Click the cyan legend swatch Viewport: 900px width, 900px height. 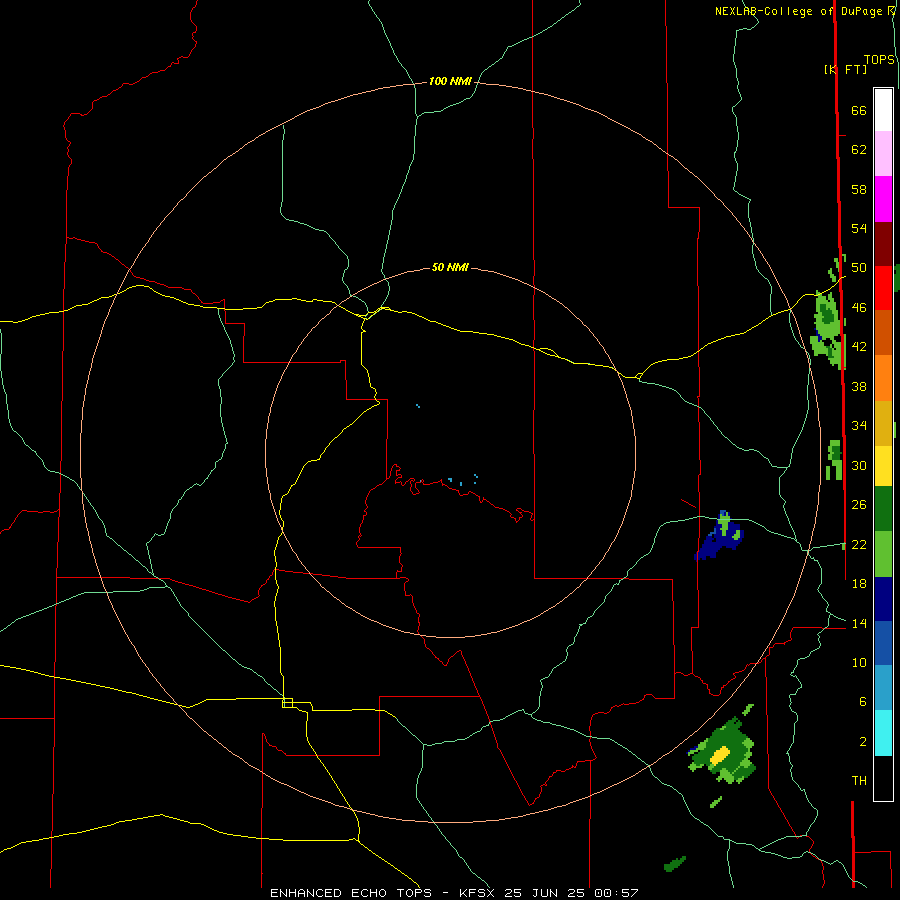pyautogui.click(x=883, y=733)
